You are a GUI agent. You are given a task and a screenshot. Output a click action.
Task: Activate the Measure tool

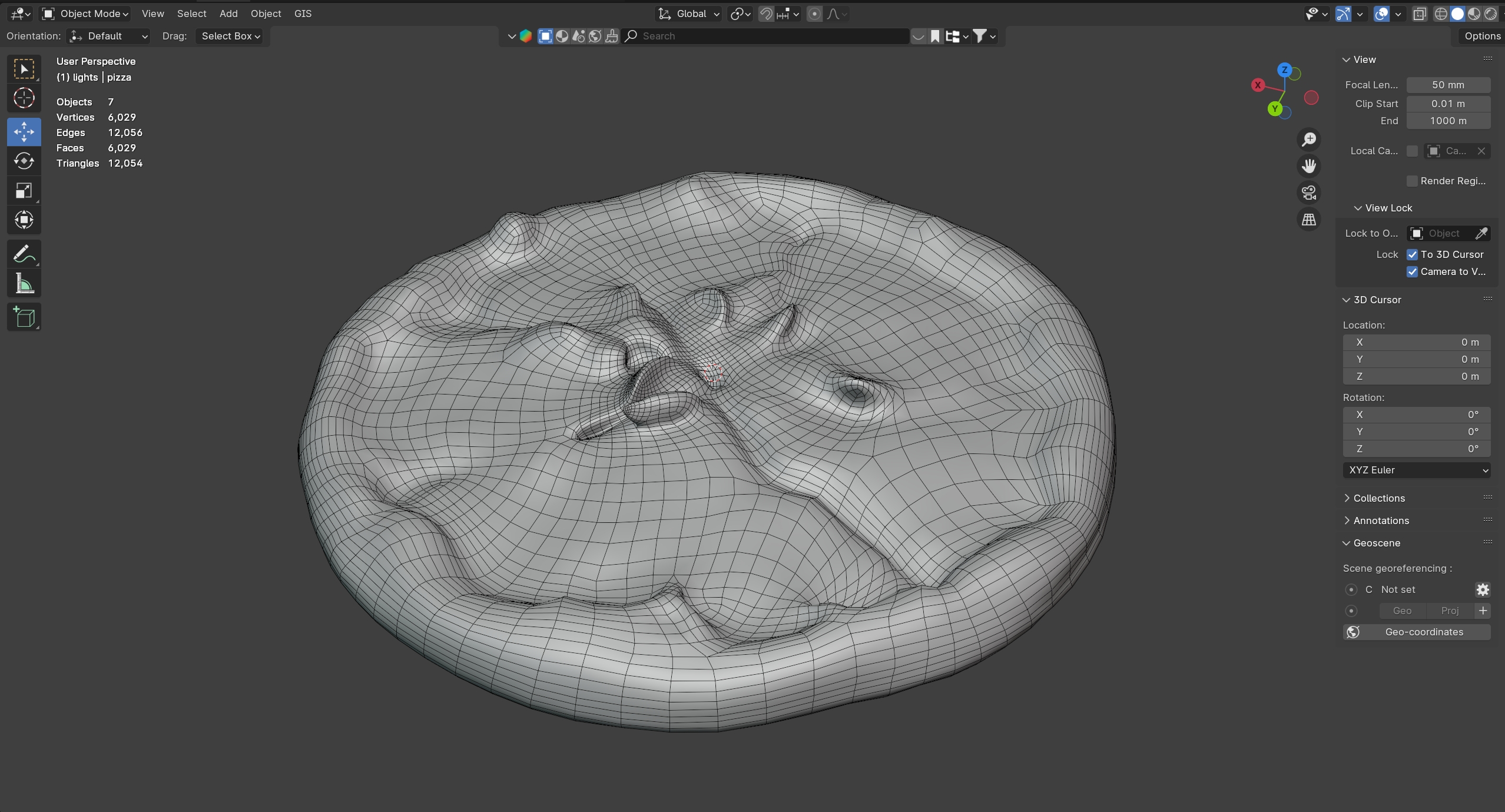point(24,284)
